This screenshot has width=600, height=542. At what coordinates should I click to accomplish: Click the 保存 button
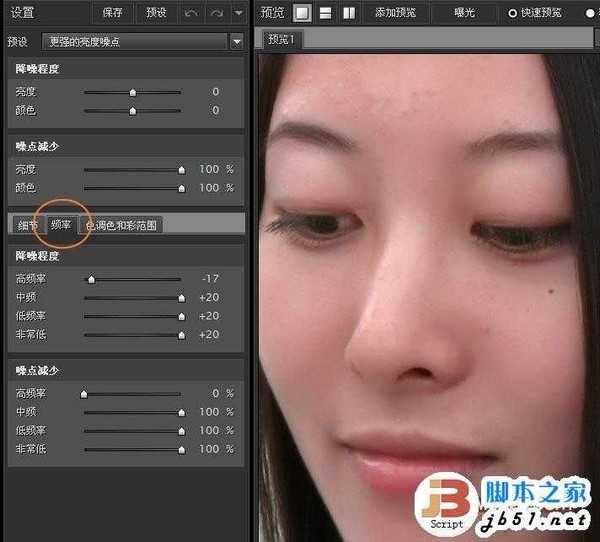click(112, 13)
